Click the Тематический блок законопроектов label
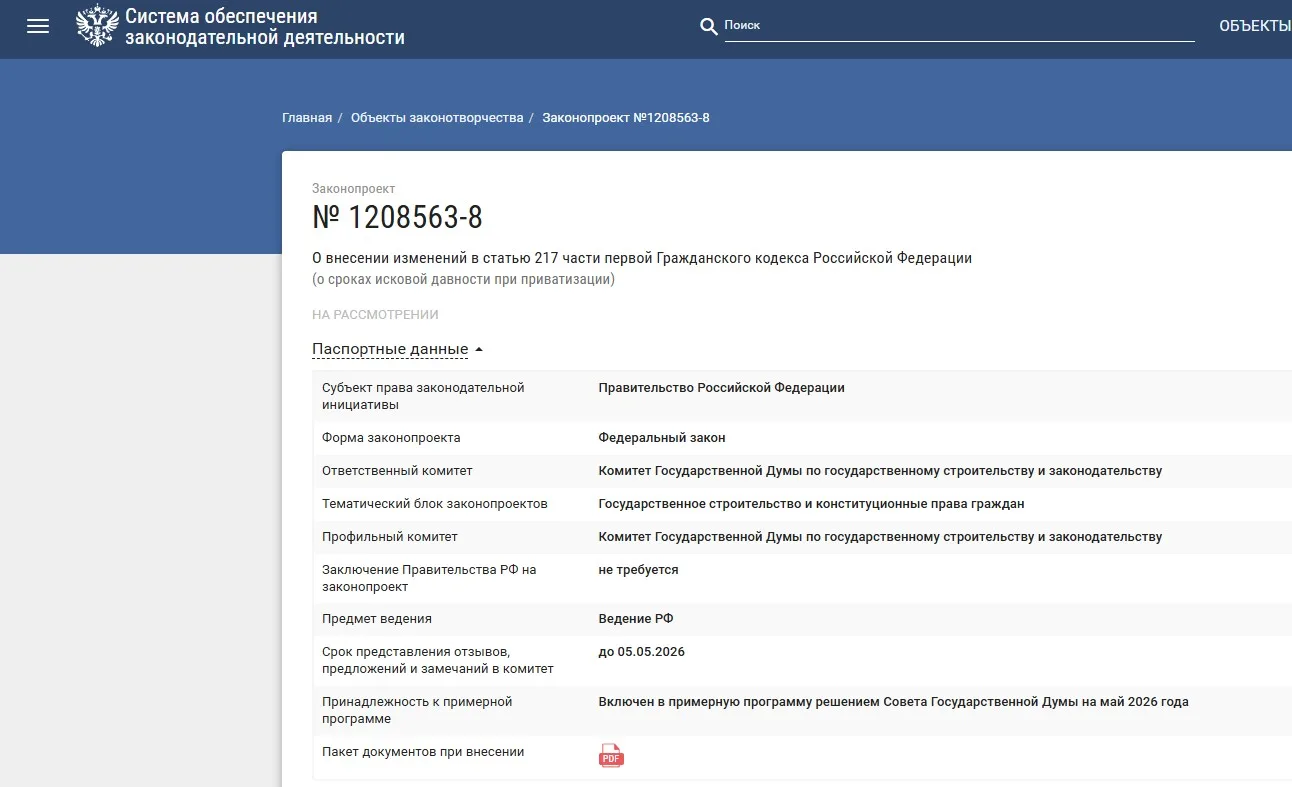 point(435,504)
